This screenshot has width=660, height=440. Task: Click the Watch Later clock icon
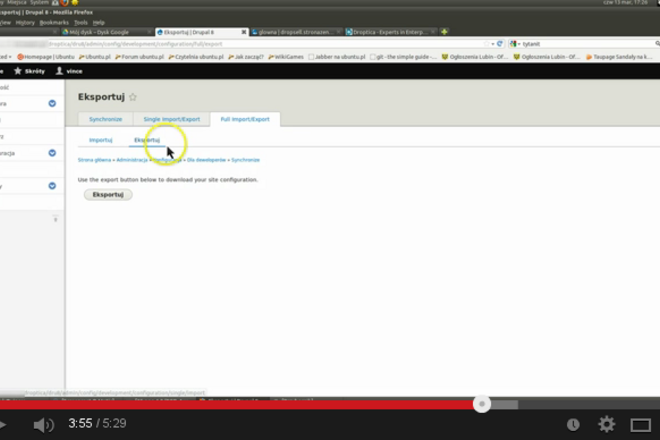(571, 424)
